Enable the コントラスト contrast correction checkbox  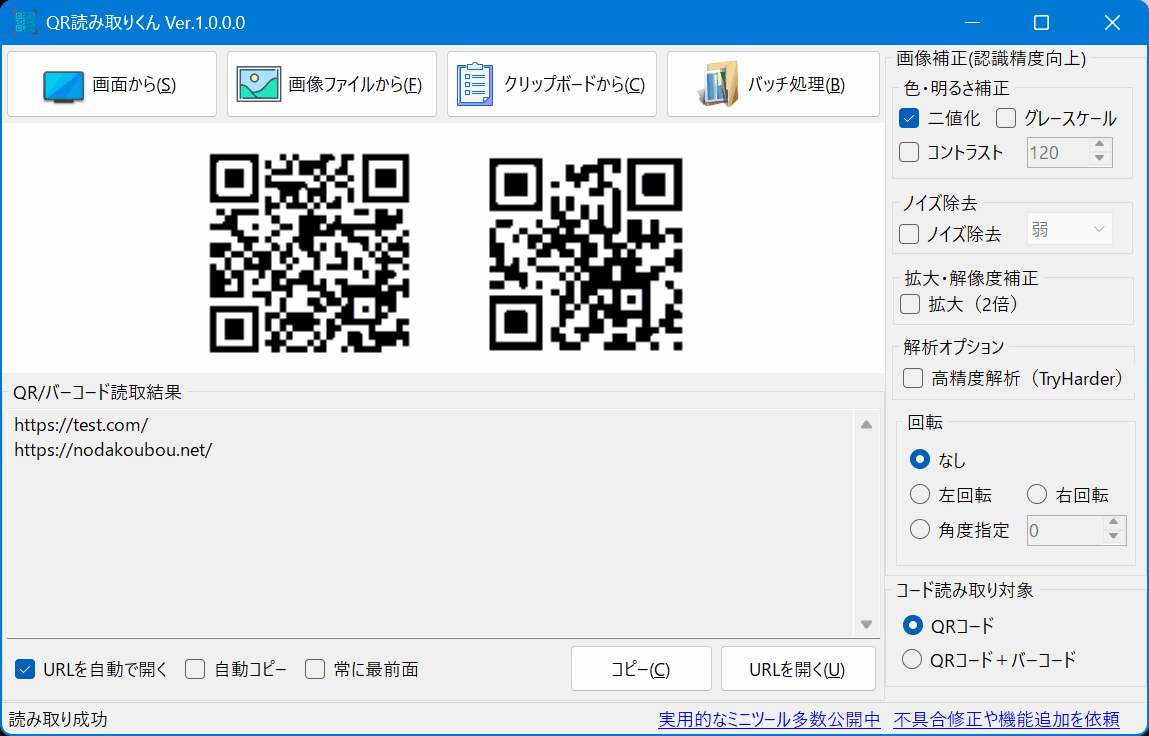pos(908,152)
